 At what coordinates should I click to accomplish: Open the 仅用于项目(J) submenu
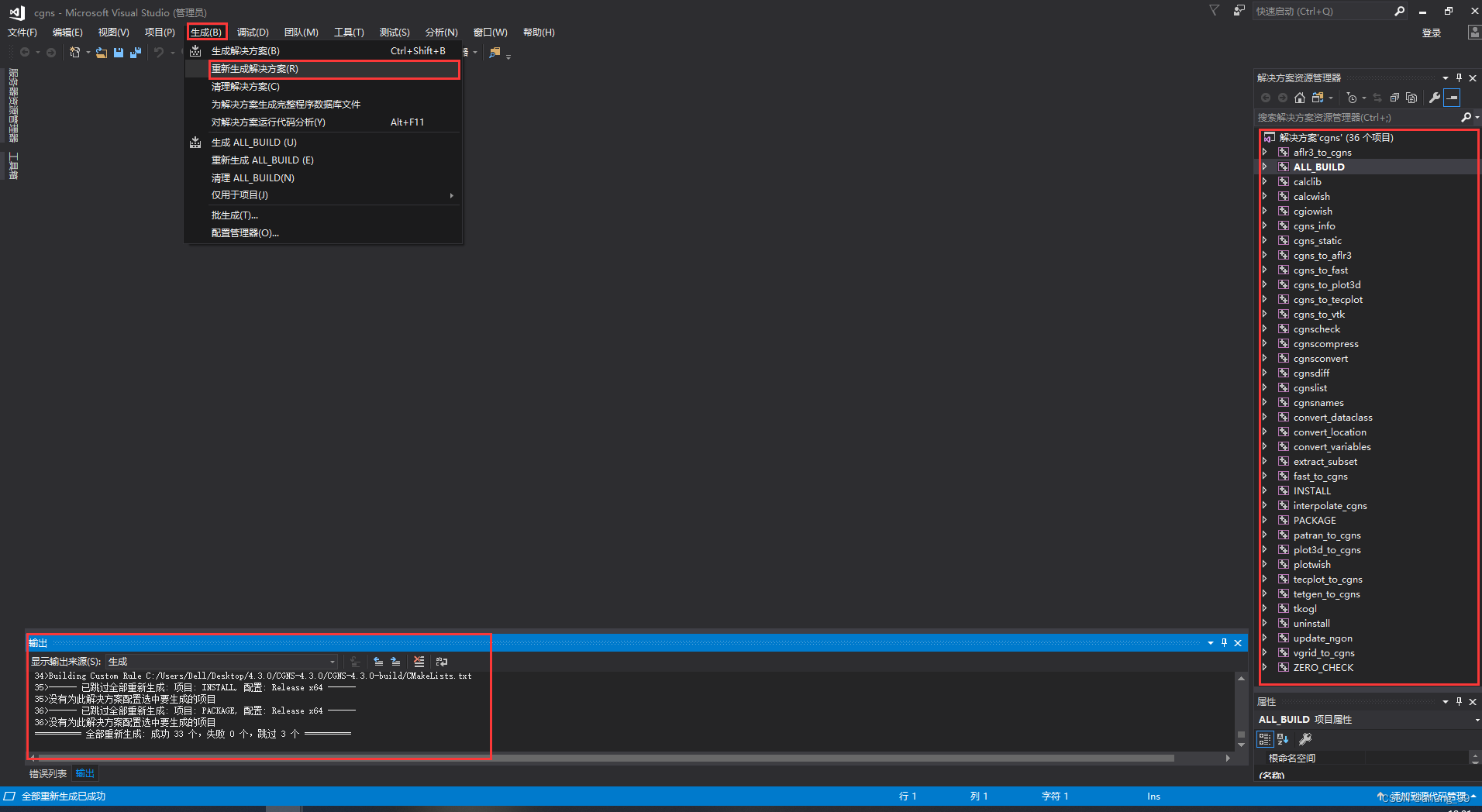(x=323, y=195)
